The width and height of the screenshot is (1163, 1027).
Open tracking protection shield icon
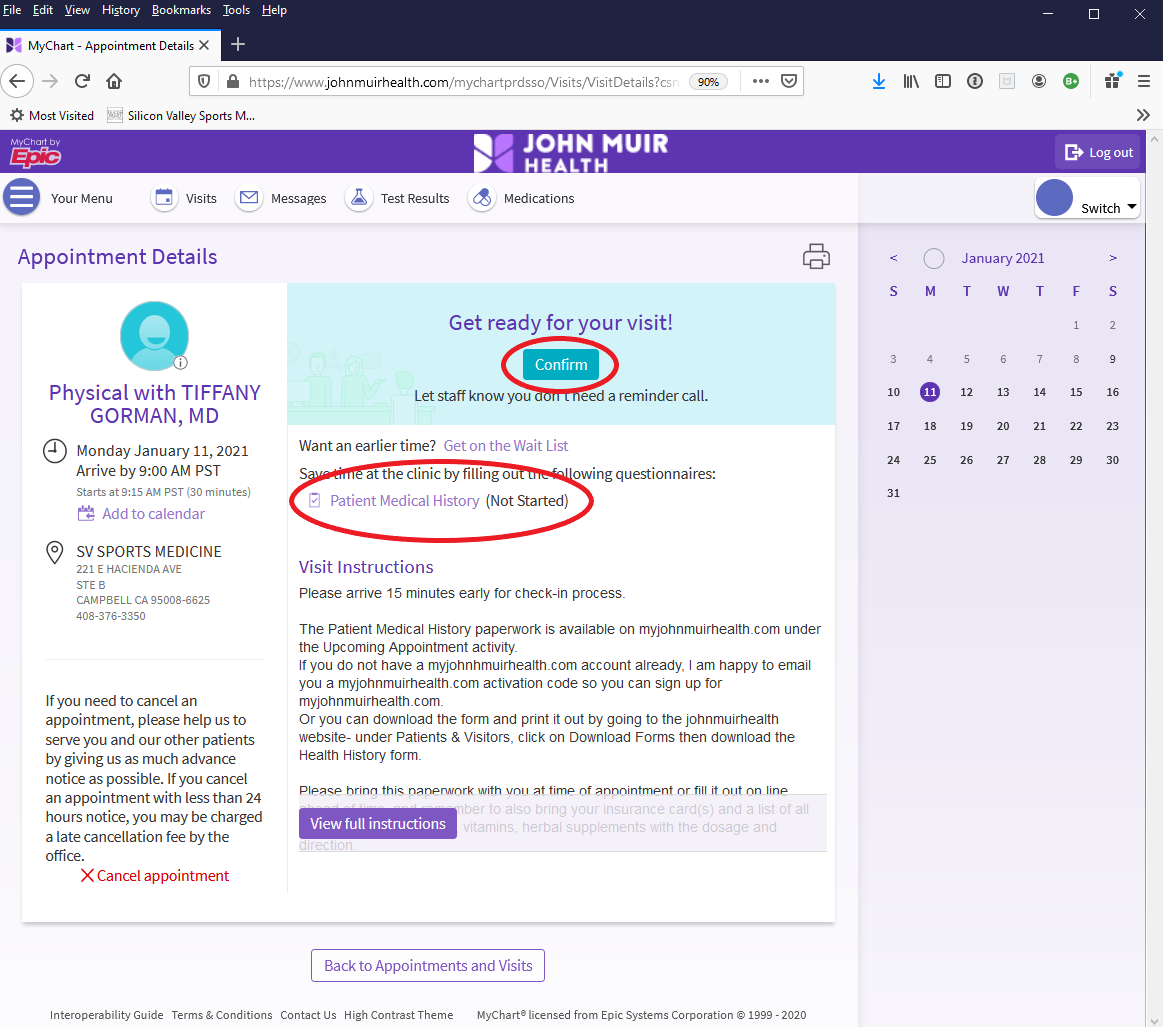point(204,82)
